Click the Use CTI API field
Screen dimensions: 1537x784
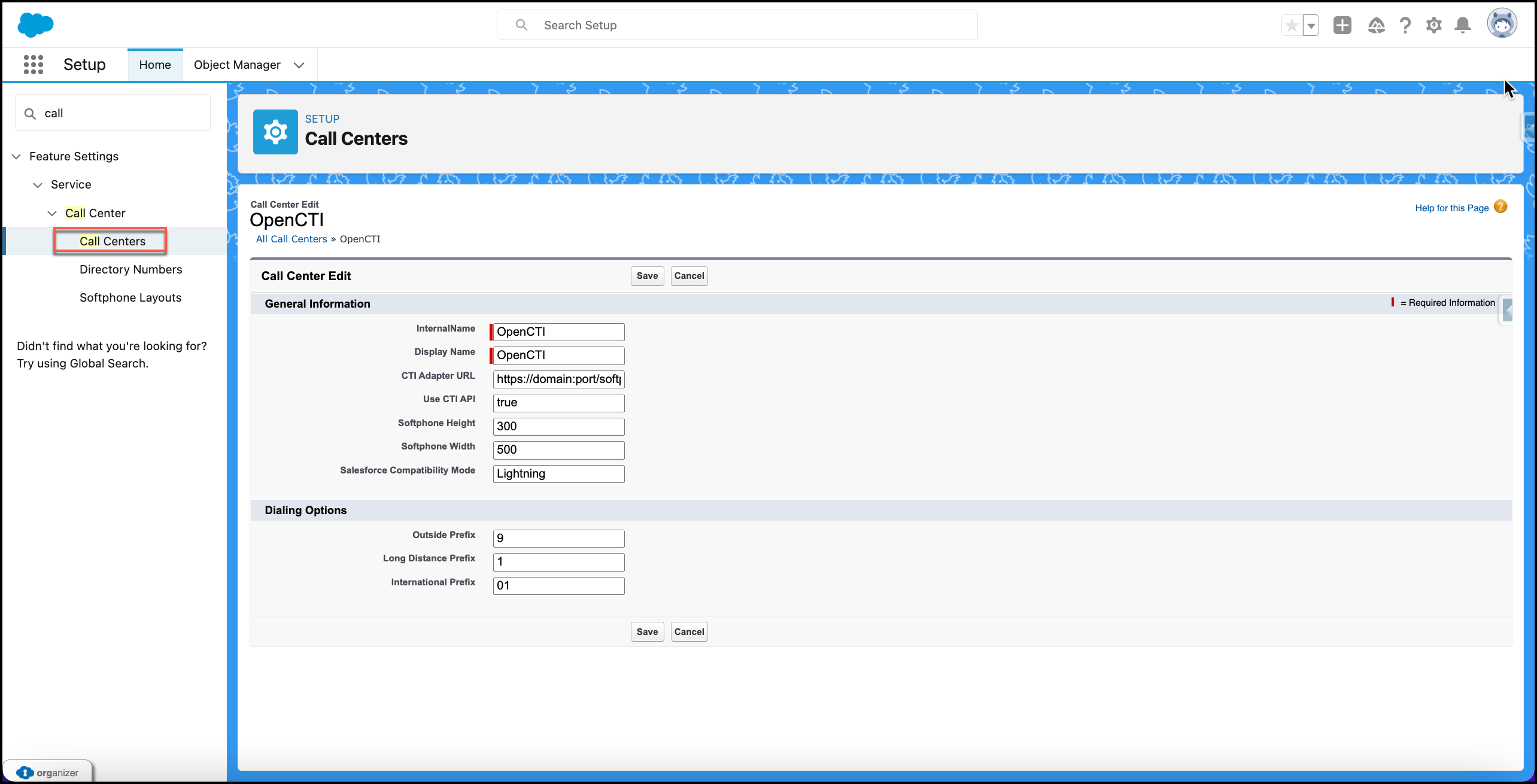click(x=558, y=402)
